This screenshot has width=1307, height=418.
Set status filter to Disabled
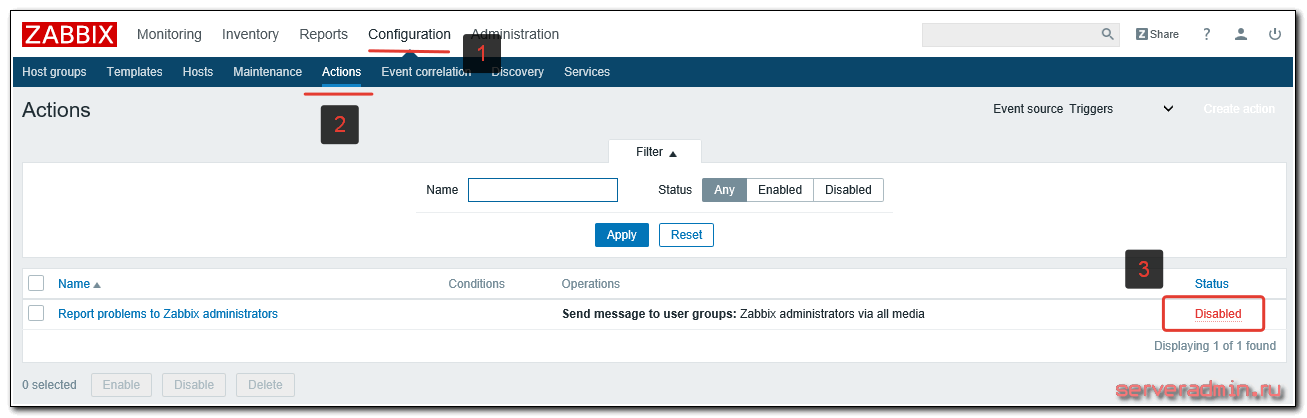click(x=848, y=190)
